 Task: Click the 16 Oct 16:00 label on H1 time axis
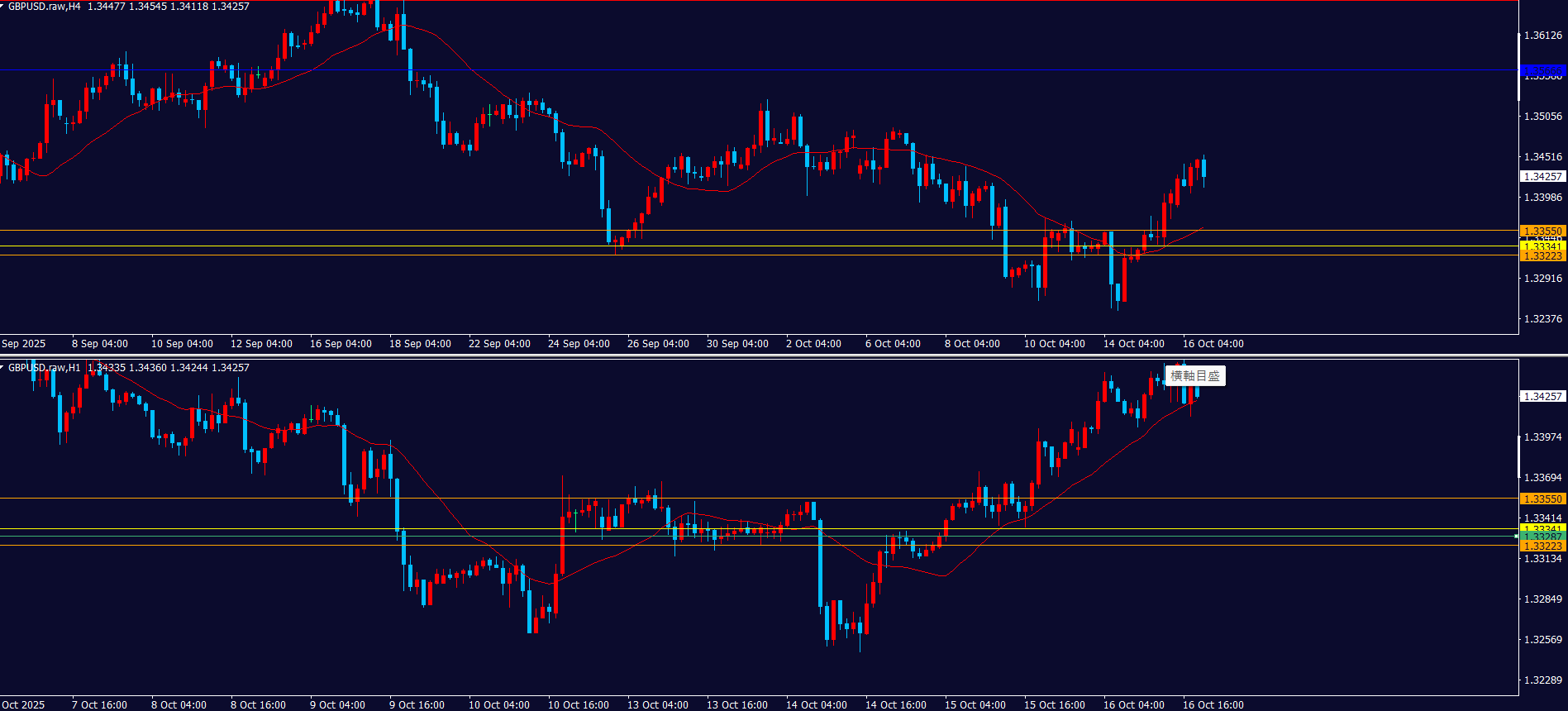1213,705
